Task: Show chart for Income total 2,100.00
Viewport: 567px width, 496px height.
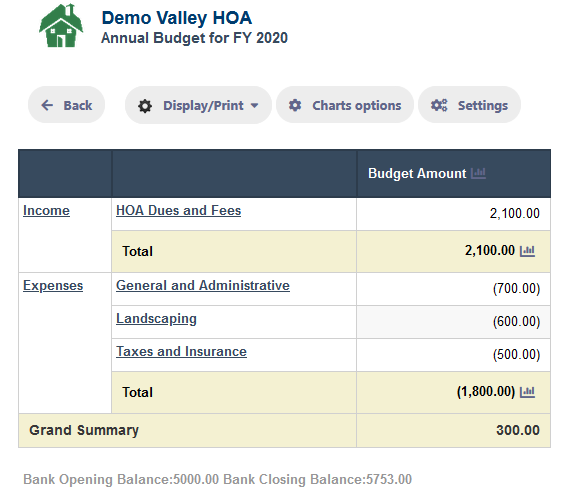Action: [x=527, y=251]
